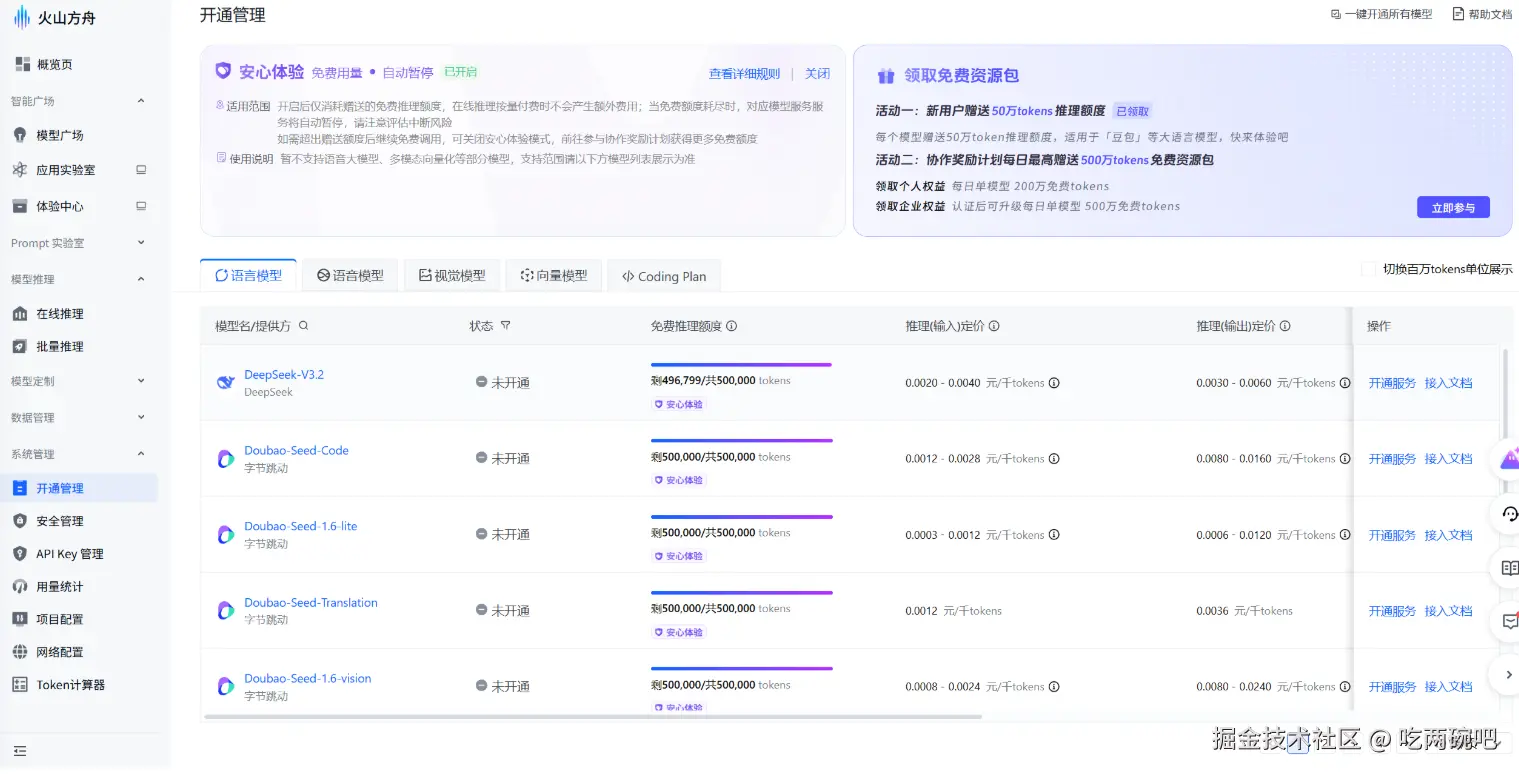Click the 项目配置 icon in sidebar
This screenshot has height=774, width=1519.
pos(19,619)
